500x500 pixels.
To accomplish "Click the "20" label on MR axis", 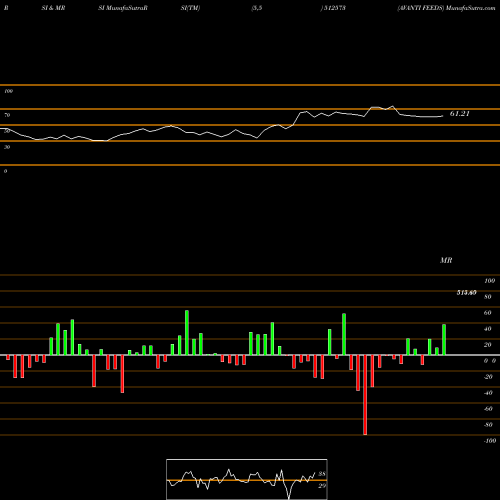I will (488, 345).
